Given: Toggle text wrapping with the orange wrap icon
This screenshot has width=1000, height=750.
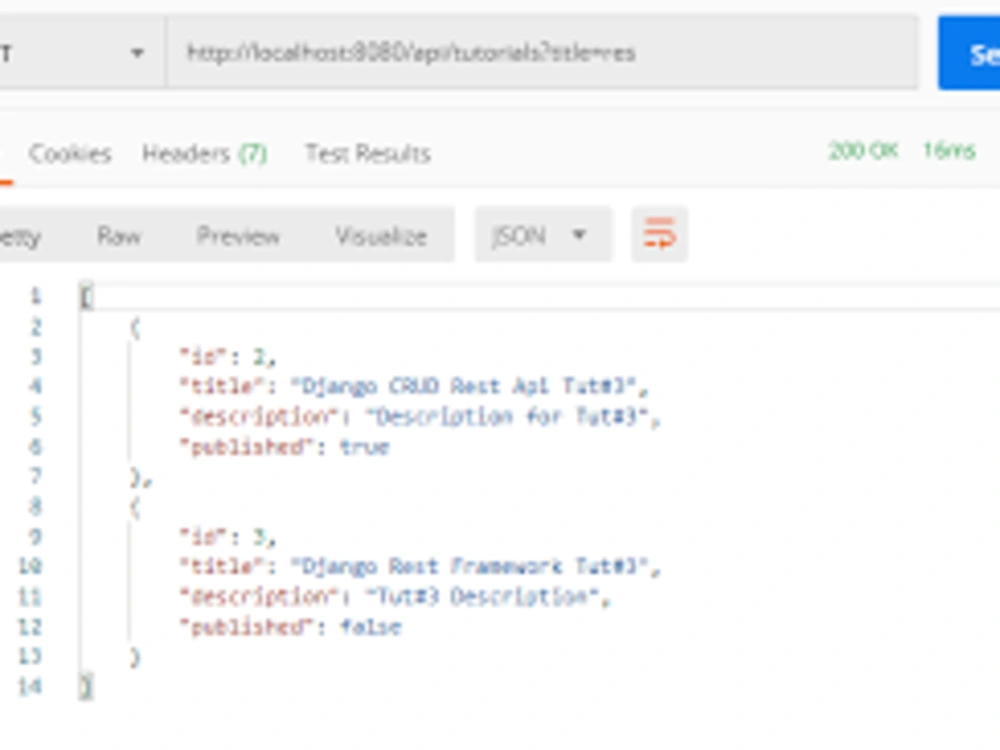Looking at the screenshot, I should 660,235.
